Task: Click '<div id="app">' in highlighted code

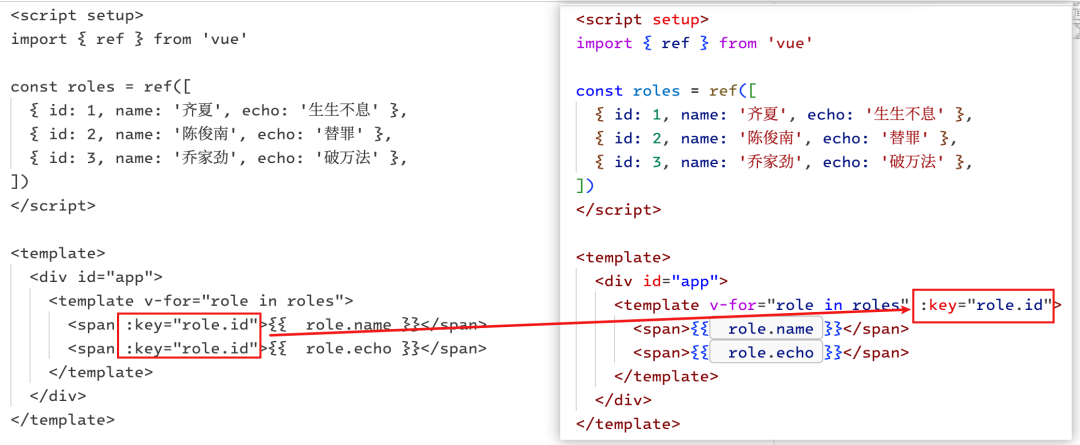Action: [661, 281]
